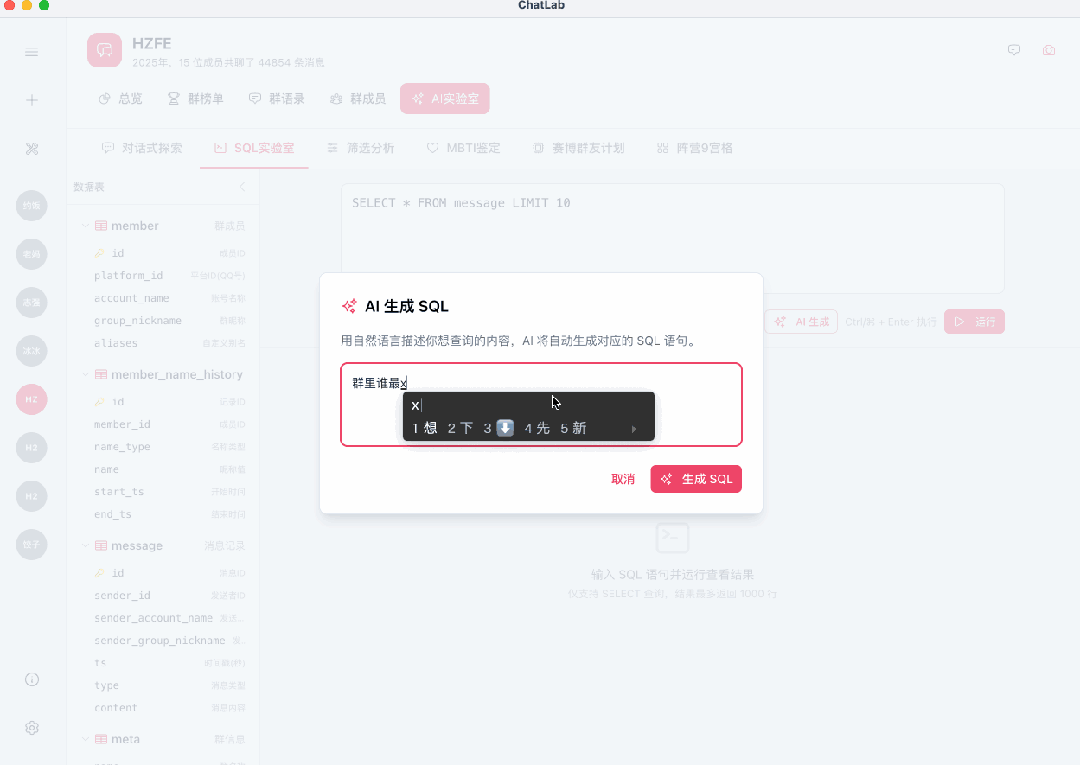This screenshot has height=765, width=1080.
Task: Collapse the 数据表 panel with its chevron
Action: tap(241, 186)
